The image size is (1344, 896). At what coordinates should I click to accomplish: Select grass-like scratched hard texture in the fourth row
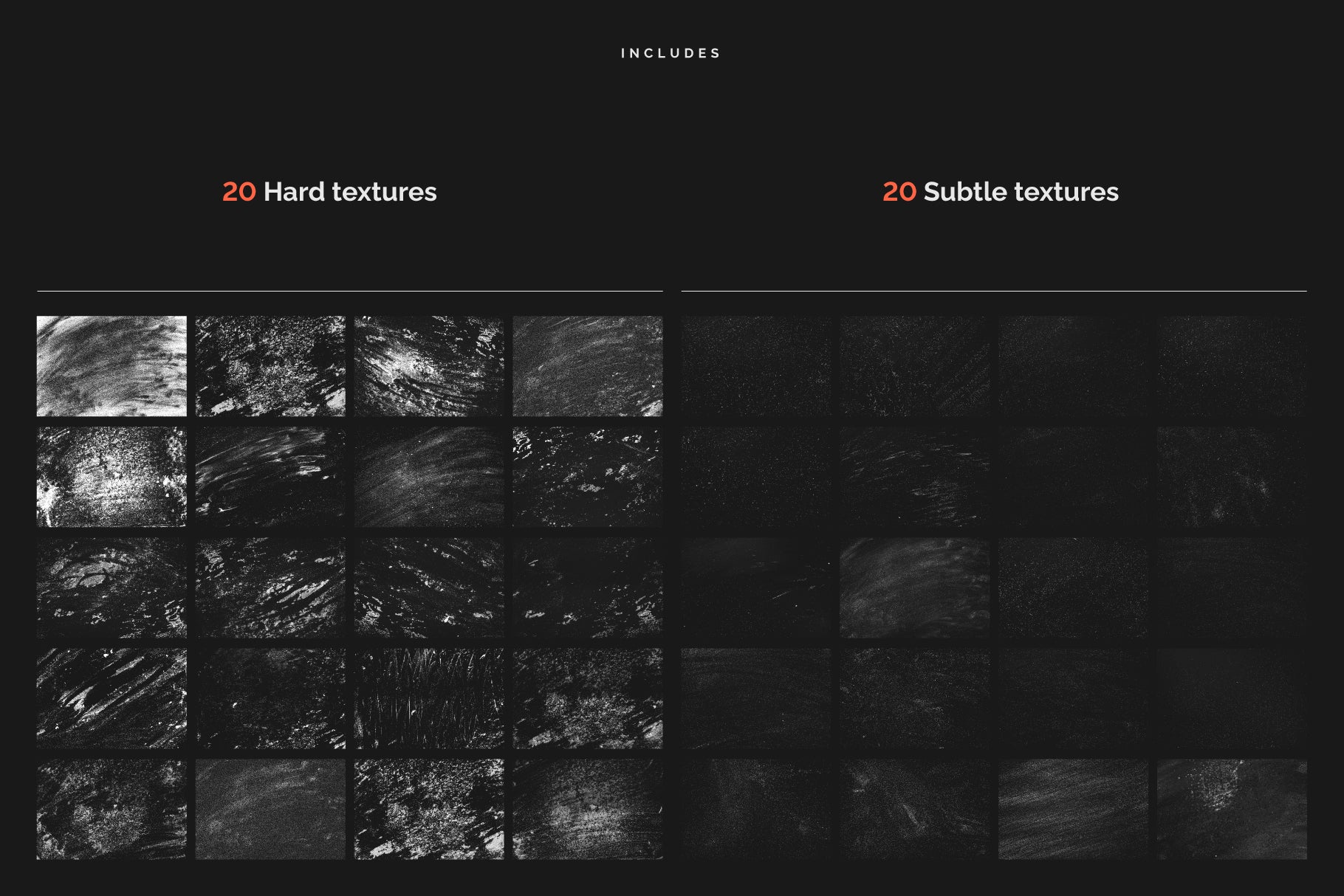click(x=429, y=698)
